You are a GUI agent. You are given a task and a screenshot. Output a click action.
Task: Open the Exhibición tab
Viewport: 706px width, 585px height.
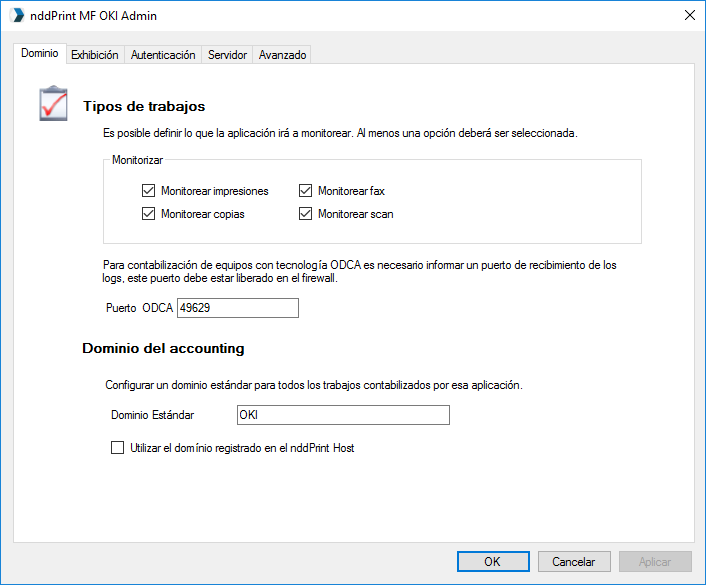tap(95, 55)
